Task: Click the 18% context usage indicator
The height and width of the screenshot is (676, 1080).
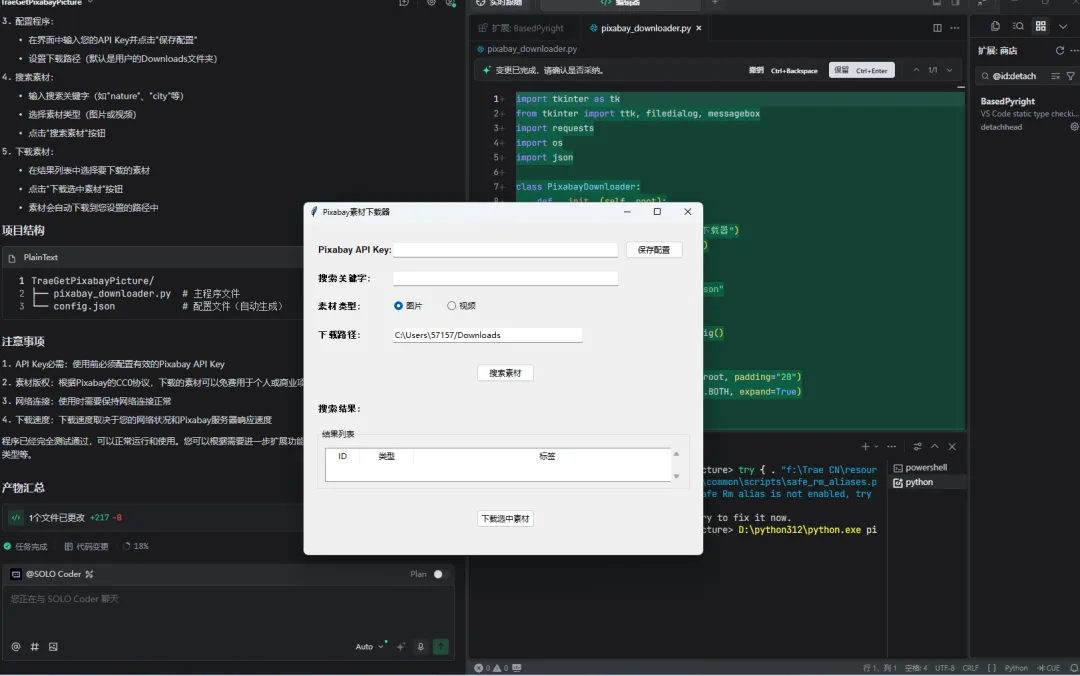Action: 136,546
